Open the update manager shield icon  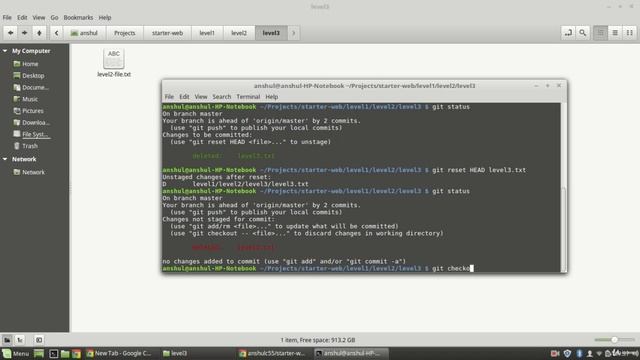coord(567,353)
